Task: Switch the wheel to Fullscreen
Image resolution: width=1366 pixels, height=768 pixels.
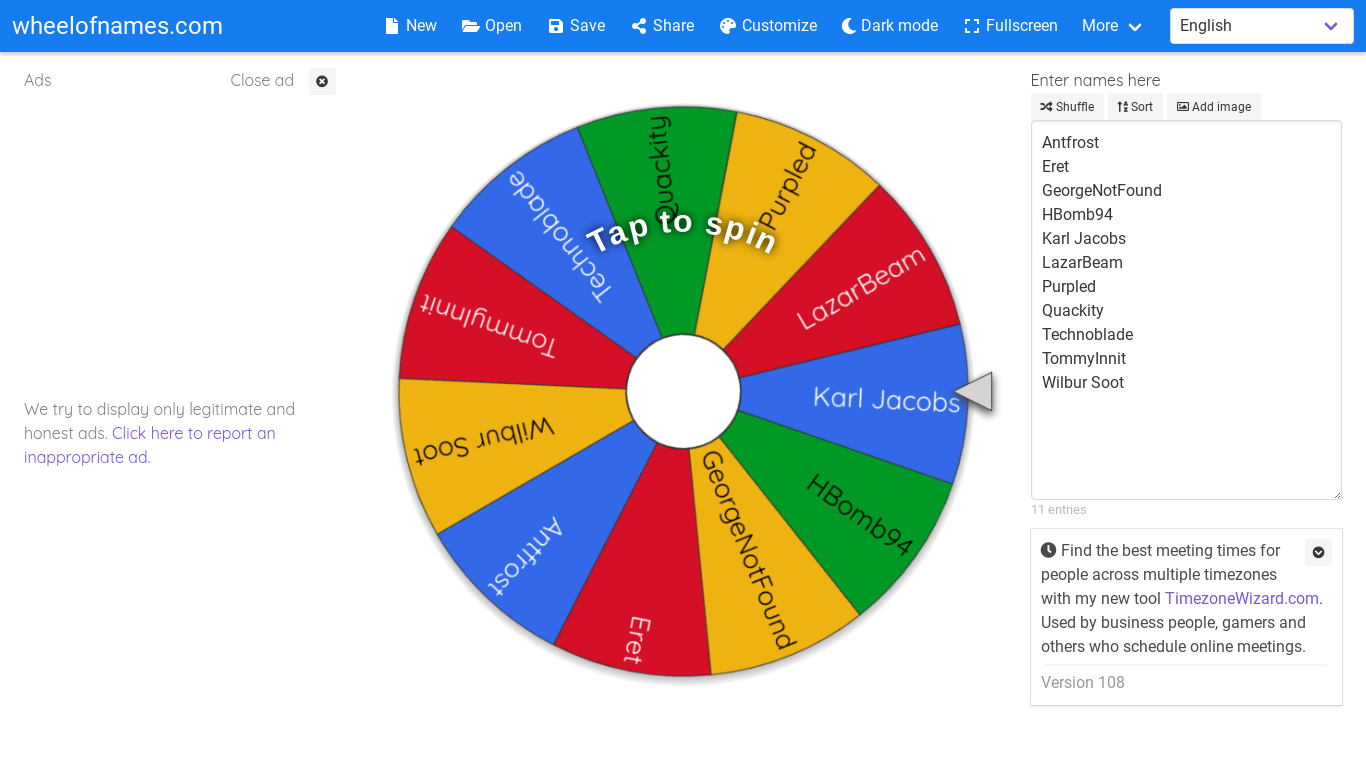Action: [x=1011, y=26]
